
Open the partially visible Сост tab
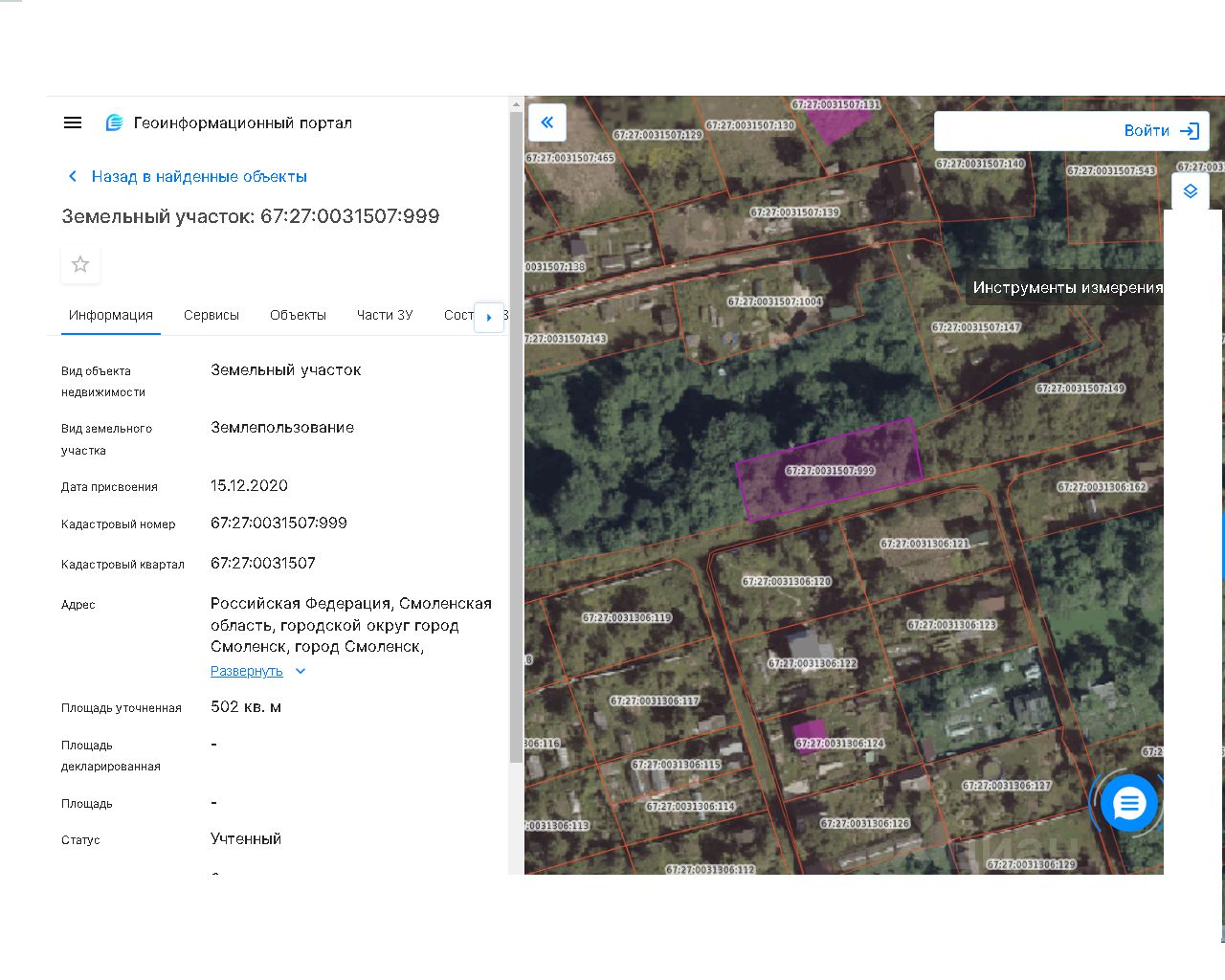click(458, 315)
